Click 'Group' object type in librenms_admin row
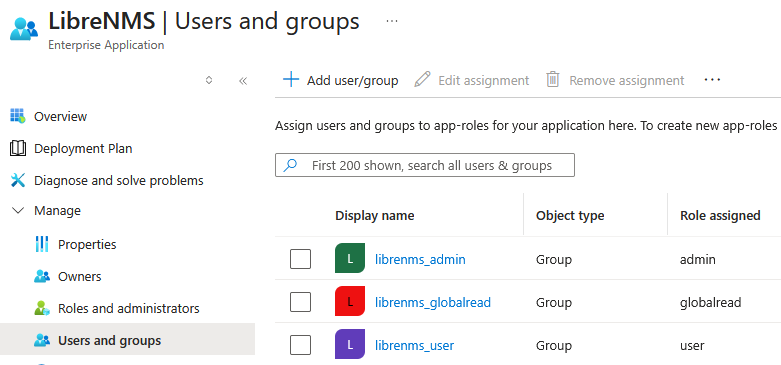Viewport: 781px width, 365px height. click(x=554, y=259)
